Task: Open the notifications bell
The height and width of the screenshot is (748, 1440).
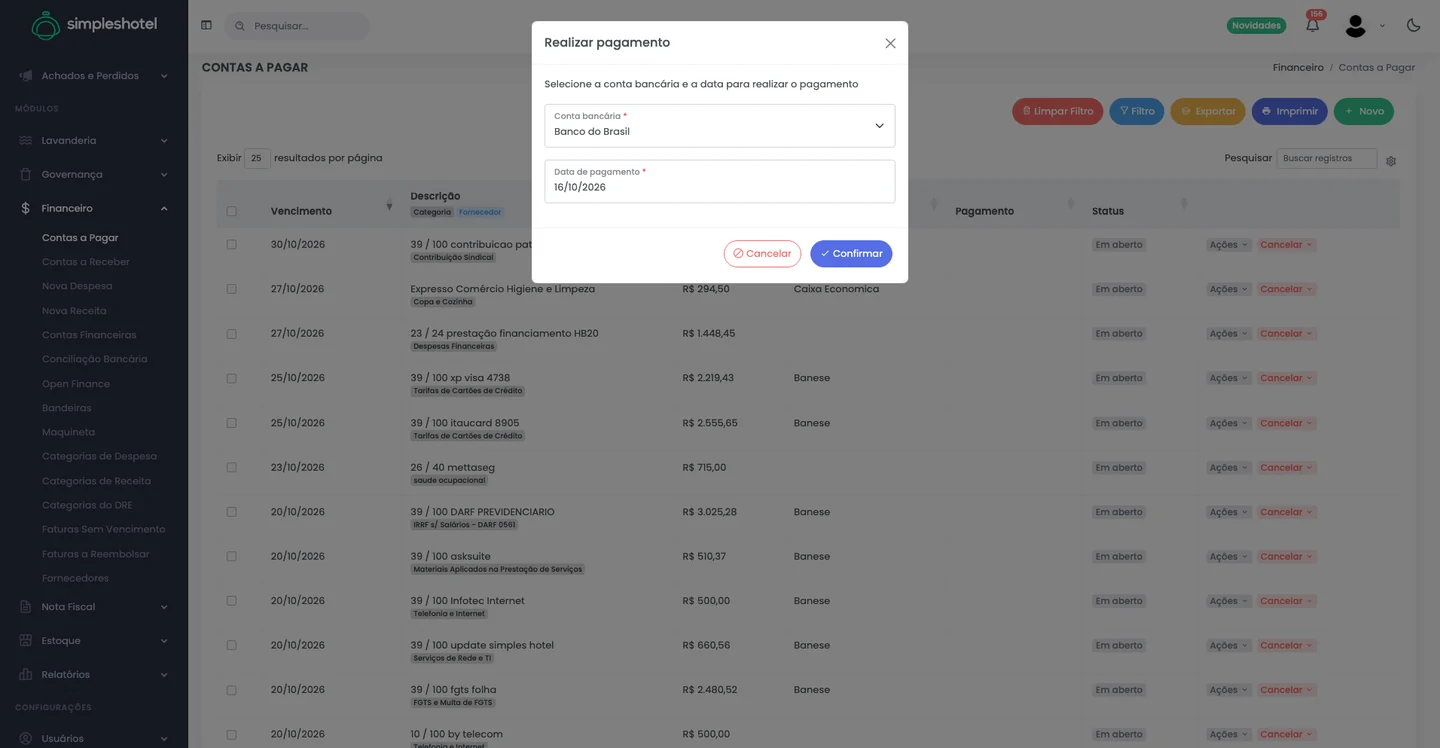Action: [1312, 25]
